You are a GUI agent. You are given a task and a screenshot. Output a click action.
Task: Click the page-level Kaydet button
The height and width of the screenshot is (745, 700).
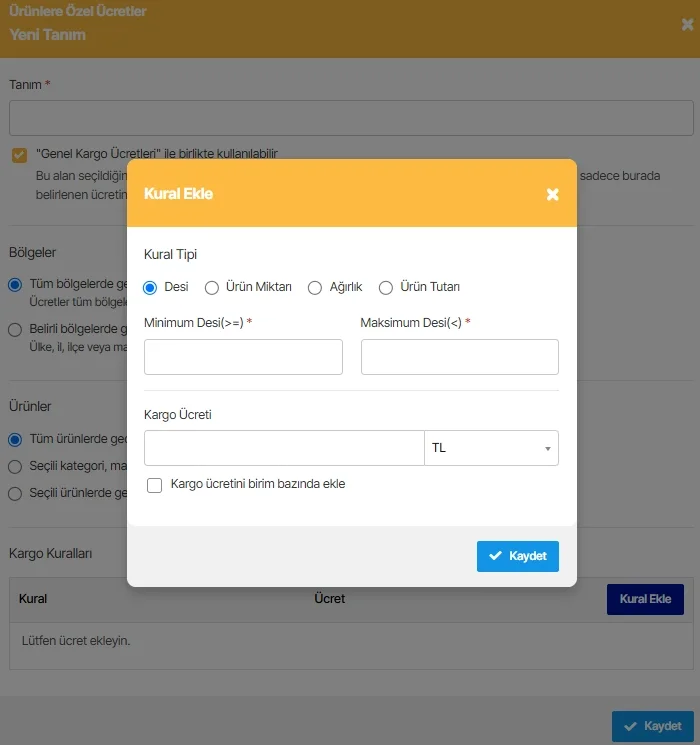pyautogui.click(x=652, y=726)
